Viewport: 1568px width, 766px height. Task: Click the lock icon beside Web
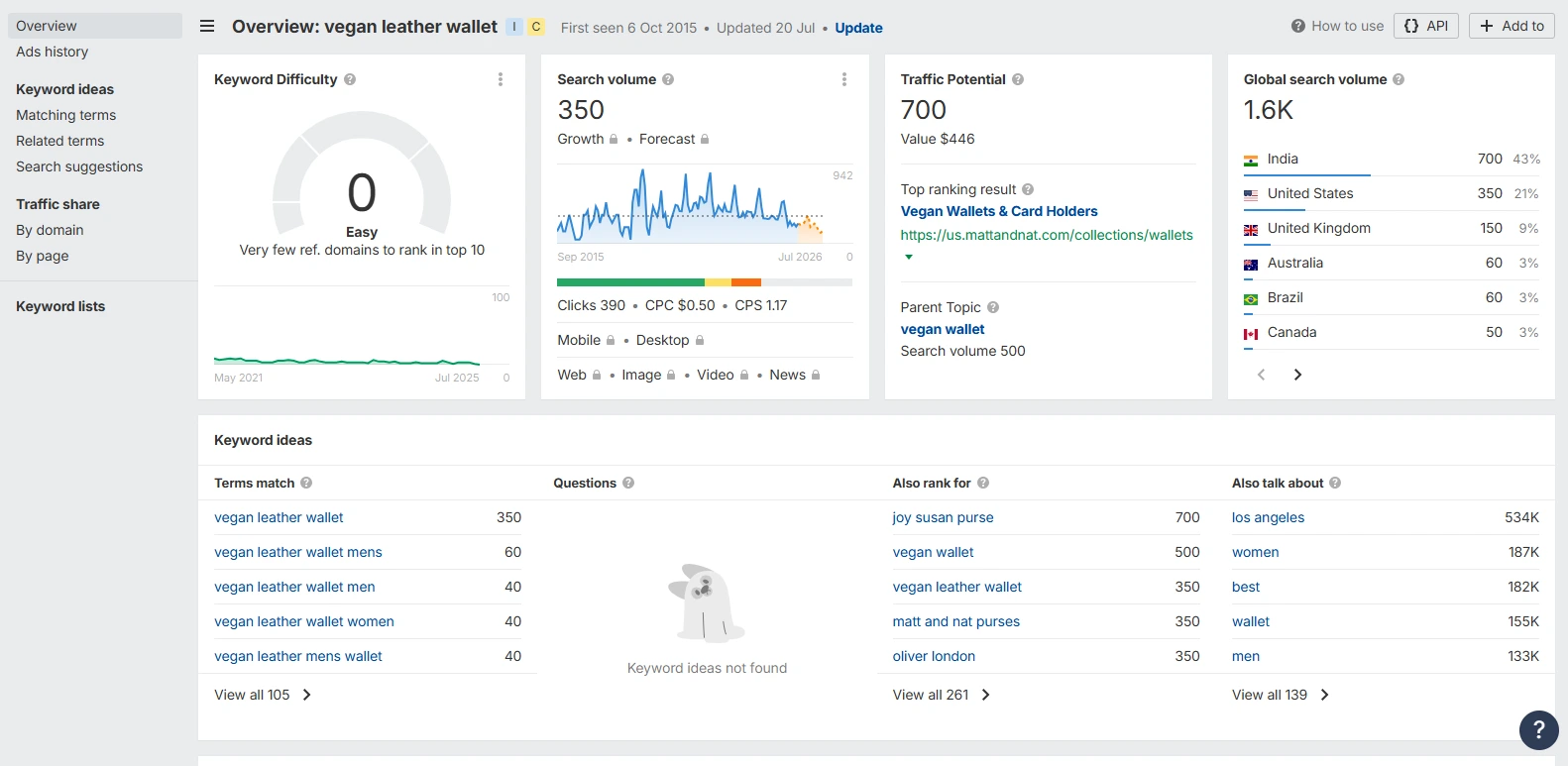pyautogui.click(x=597, y=375)
